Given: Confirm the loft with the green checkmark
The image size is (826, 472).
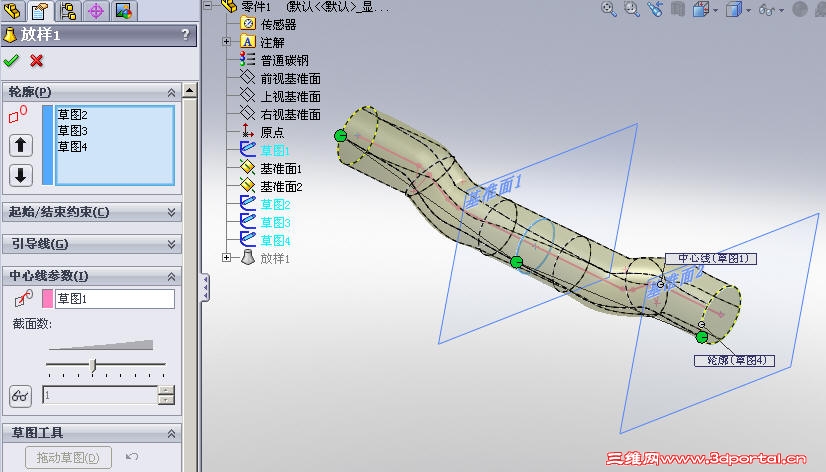Looking at the screenshot, I should pos(11,61).
